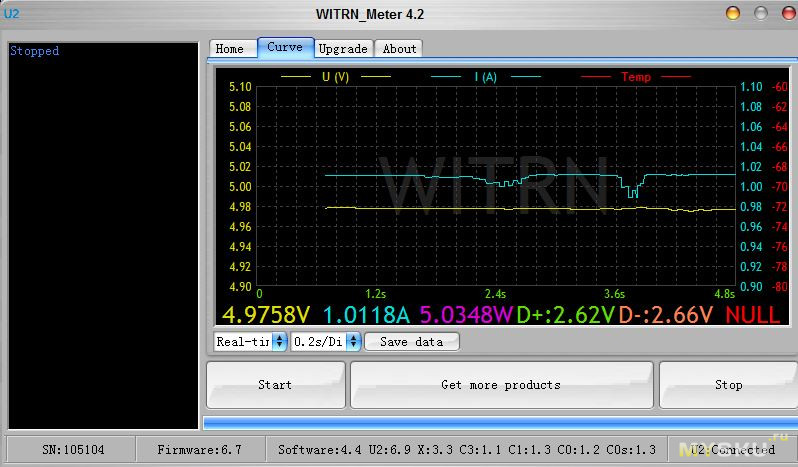This screenshot has width=798, height=467.
Task: Click the 5.0348W power reading
Action: click(466, 315)
